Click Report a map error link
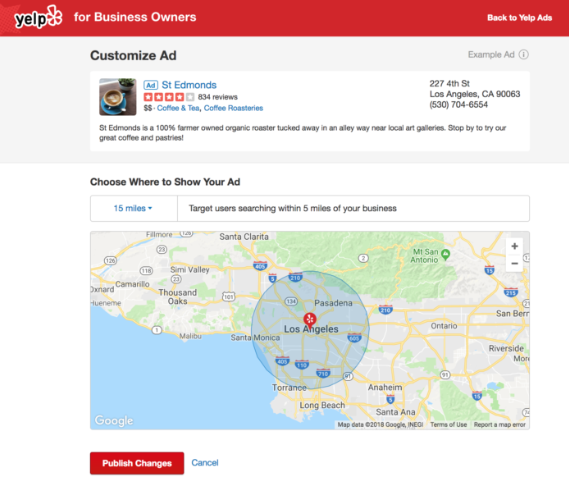 tap(500, 425)
